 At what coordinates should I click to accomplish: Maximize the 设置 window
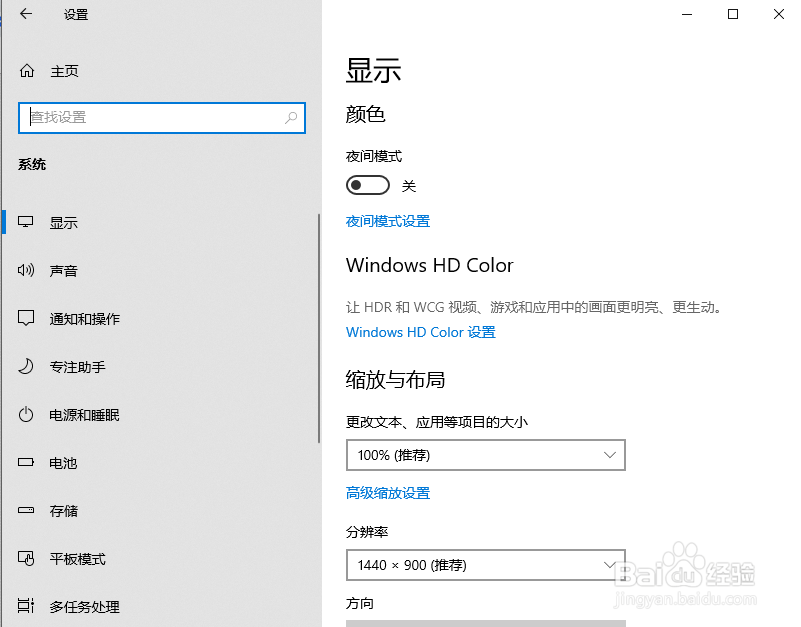[733, 14]
